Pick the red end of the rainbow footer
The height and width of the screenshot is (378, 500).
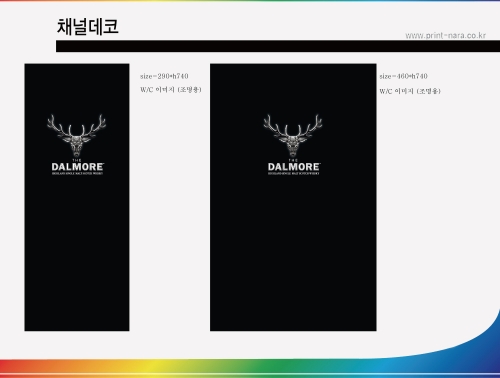click(13, 368)
